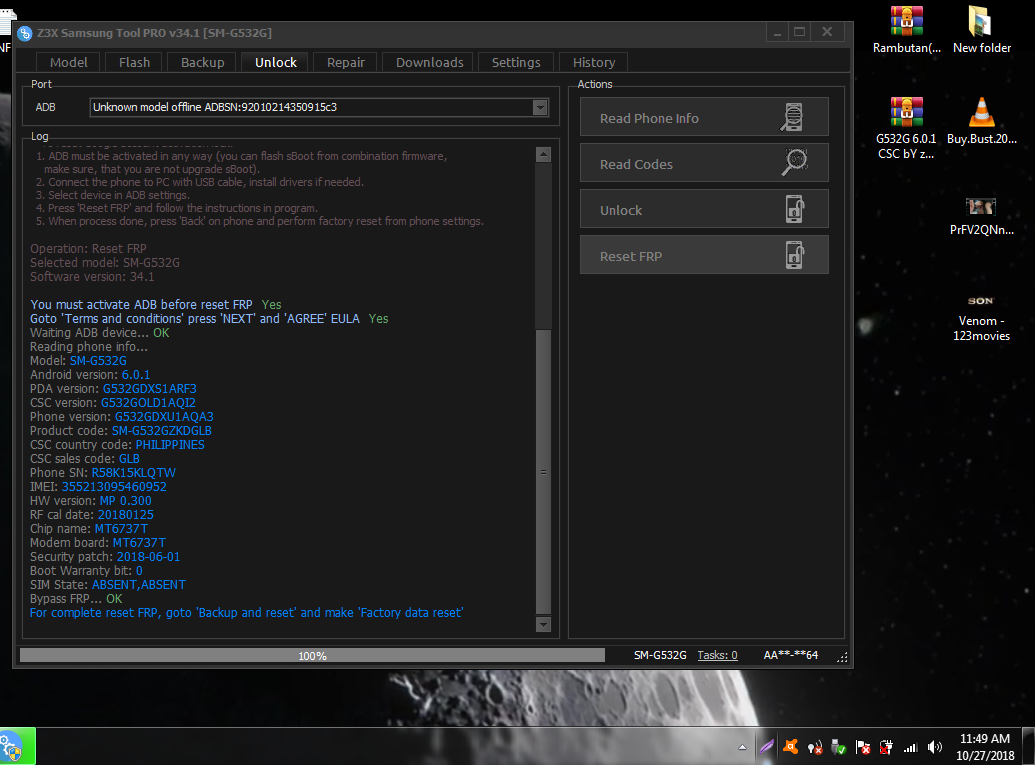Open the Venom - 123movies shortcut icon

[982, 317]
